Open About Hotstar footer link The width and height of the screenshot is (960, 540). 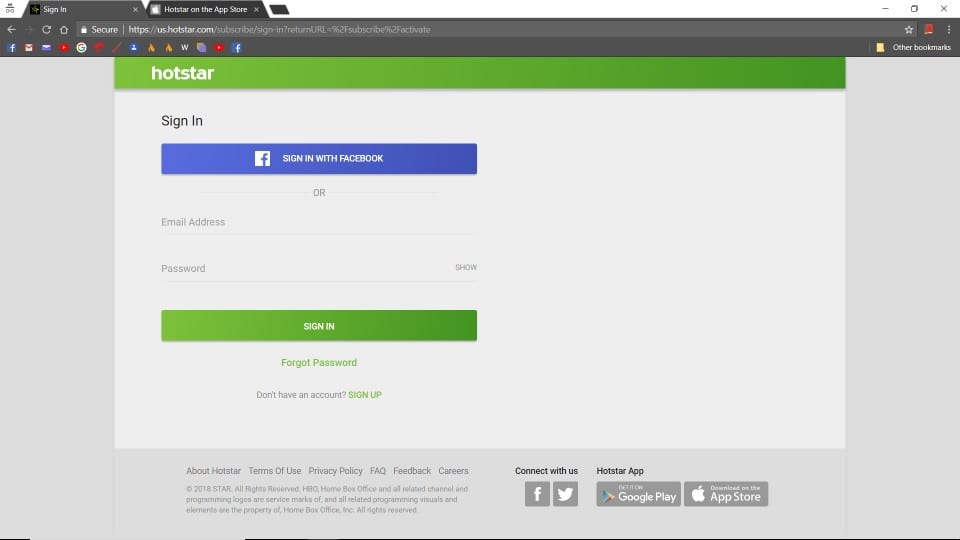tap(214, 471)
